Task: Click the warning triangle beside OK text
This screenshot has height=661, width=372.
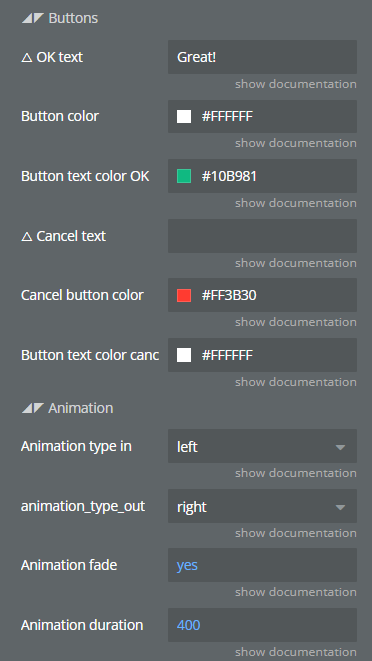Action: [x=27, y=57]
